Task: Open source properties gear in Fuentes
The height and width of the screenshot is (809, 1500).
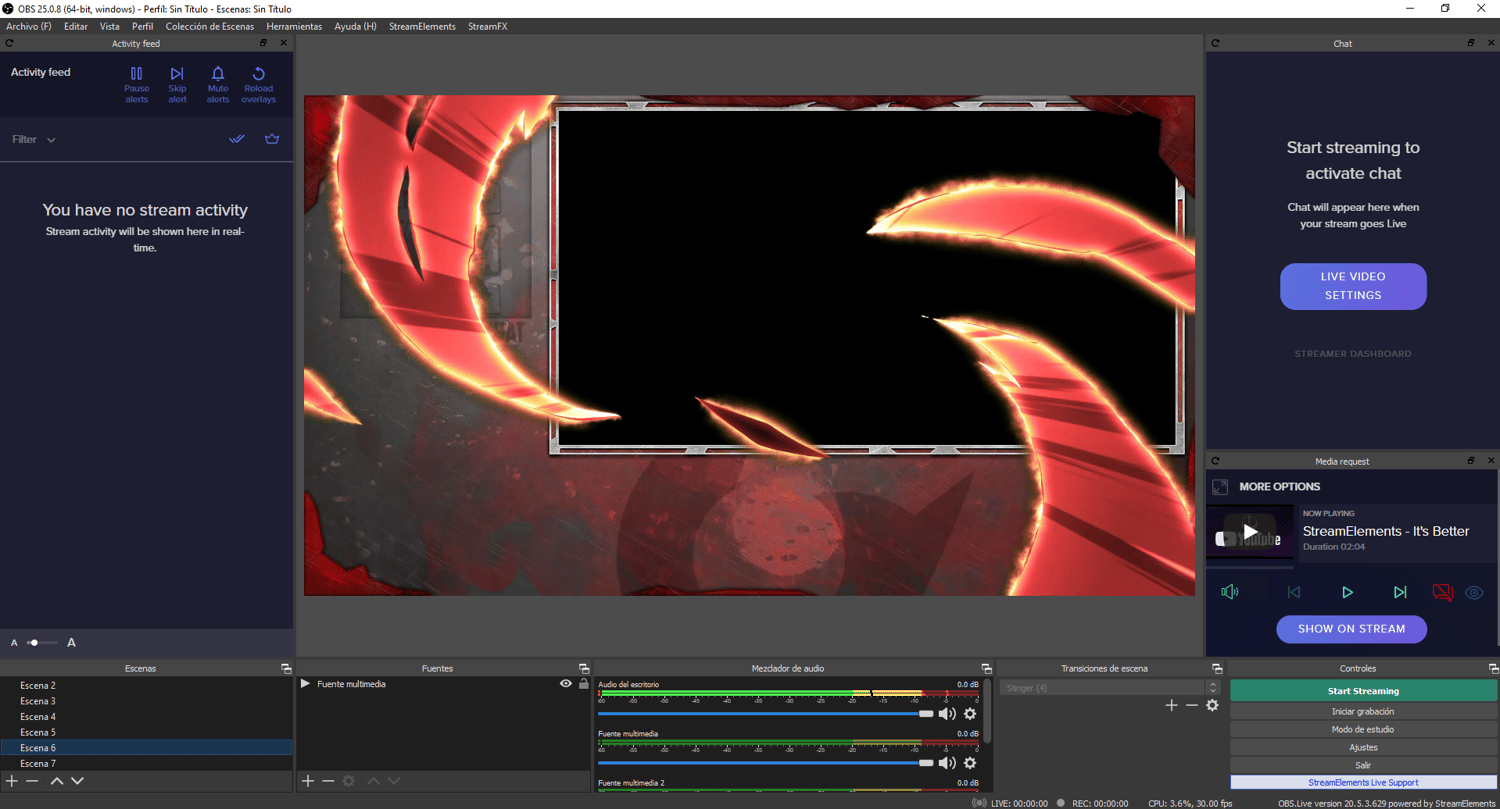Action: pyautogui.click(x=349, y=781)
